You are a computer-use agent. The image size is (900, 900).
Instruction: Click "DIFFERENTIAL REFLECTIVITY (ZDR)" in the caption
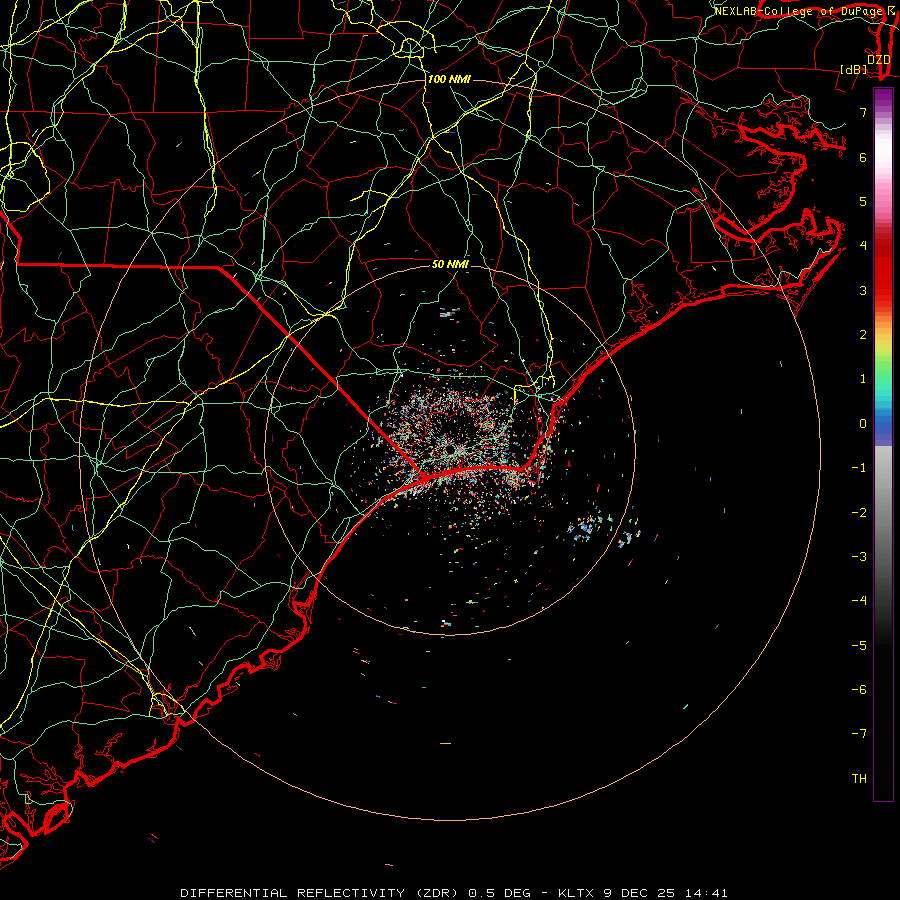pos(321,893)
